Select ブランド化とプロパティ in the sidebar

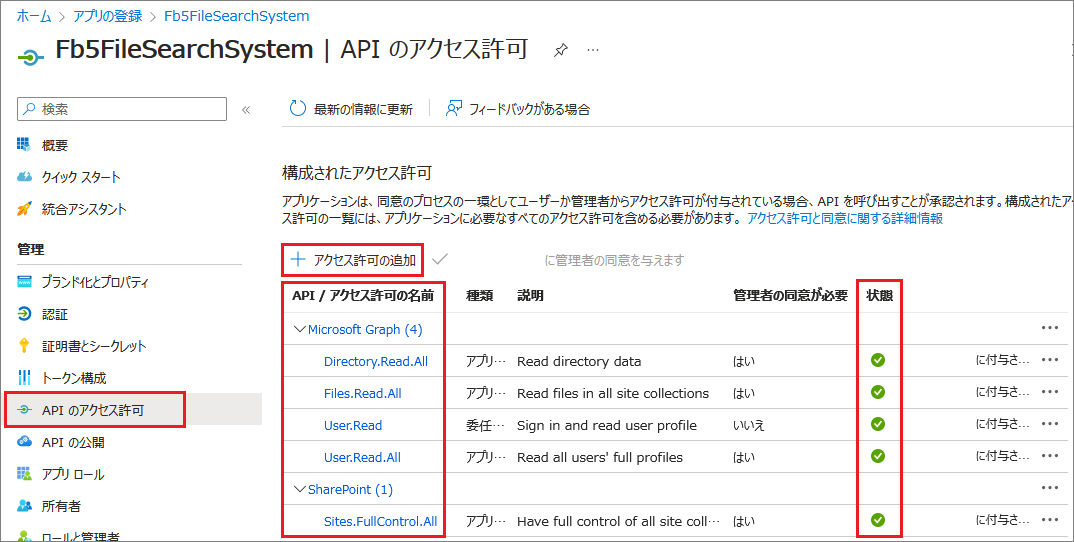tap(94, 282)
